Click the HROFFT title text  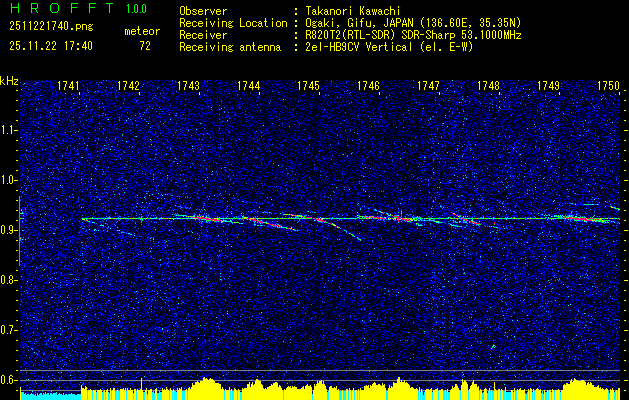click(x=62, y=8)
